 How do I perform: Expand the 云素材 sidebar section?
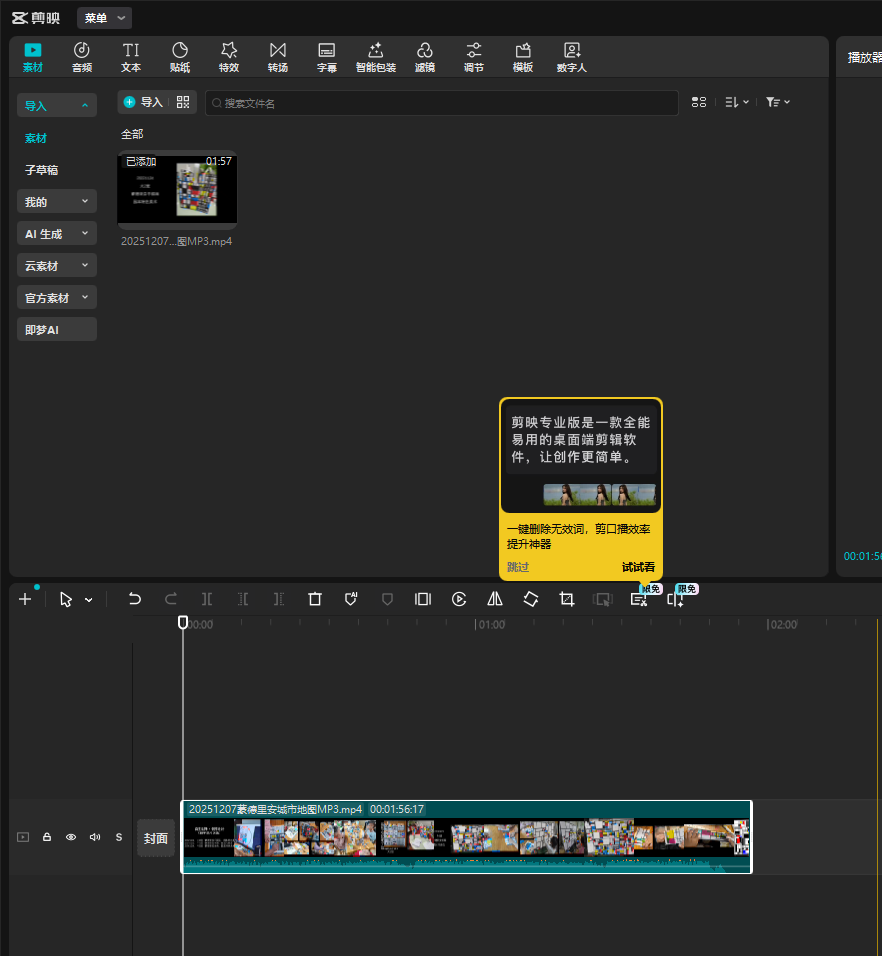click(x=57, y=266)
